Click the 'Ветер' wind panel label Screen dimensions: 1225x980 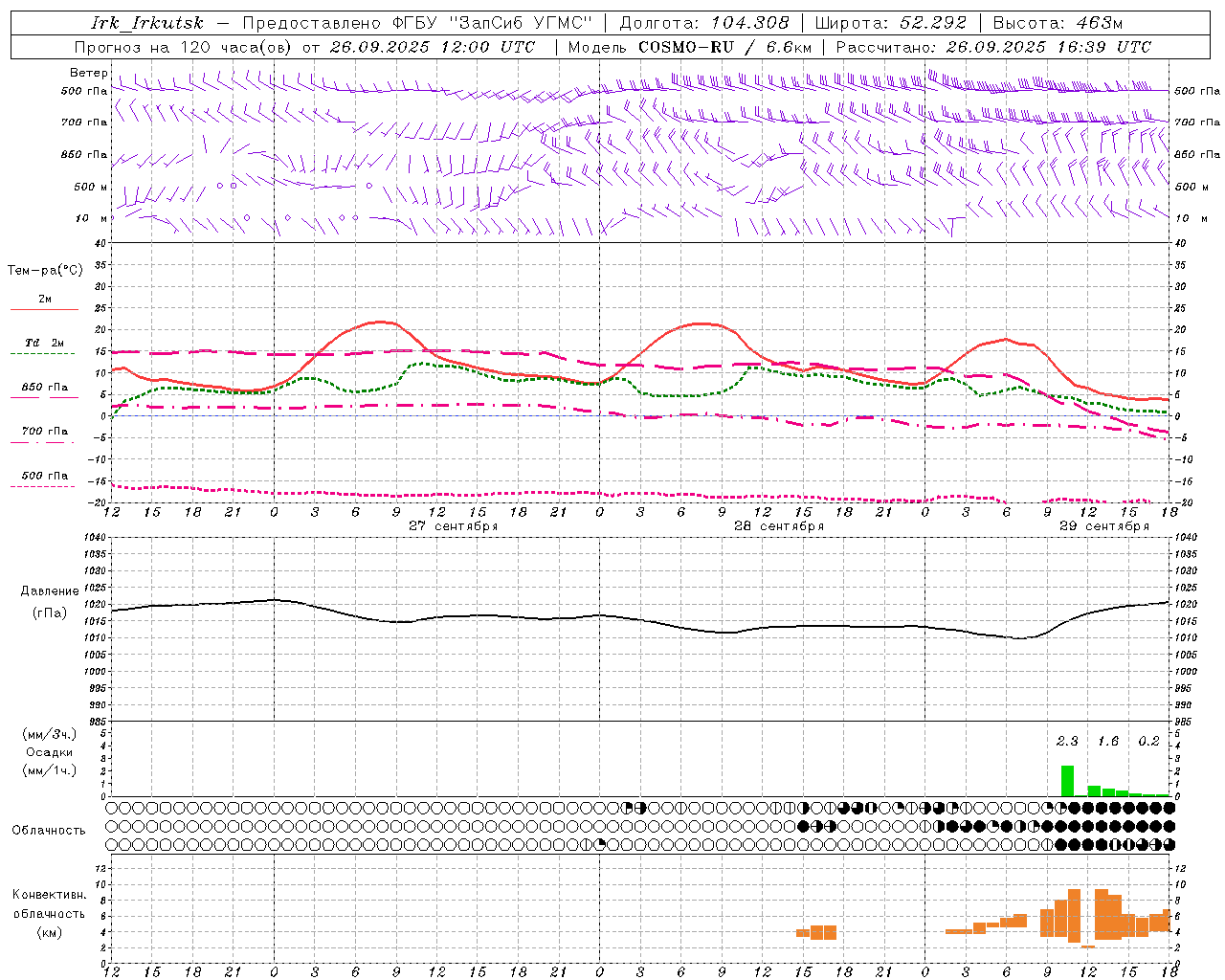point(89,73)
